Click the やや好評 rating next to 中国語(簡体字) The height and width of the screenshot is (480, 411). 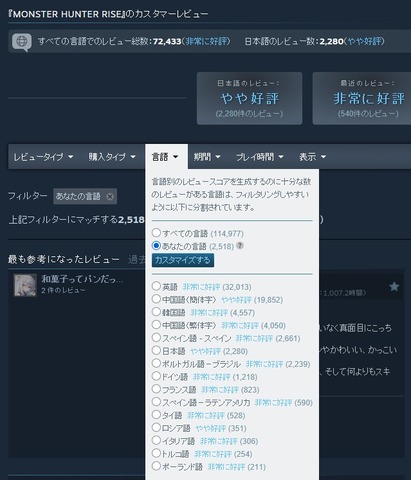(236, 300)
